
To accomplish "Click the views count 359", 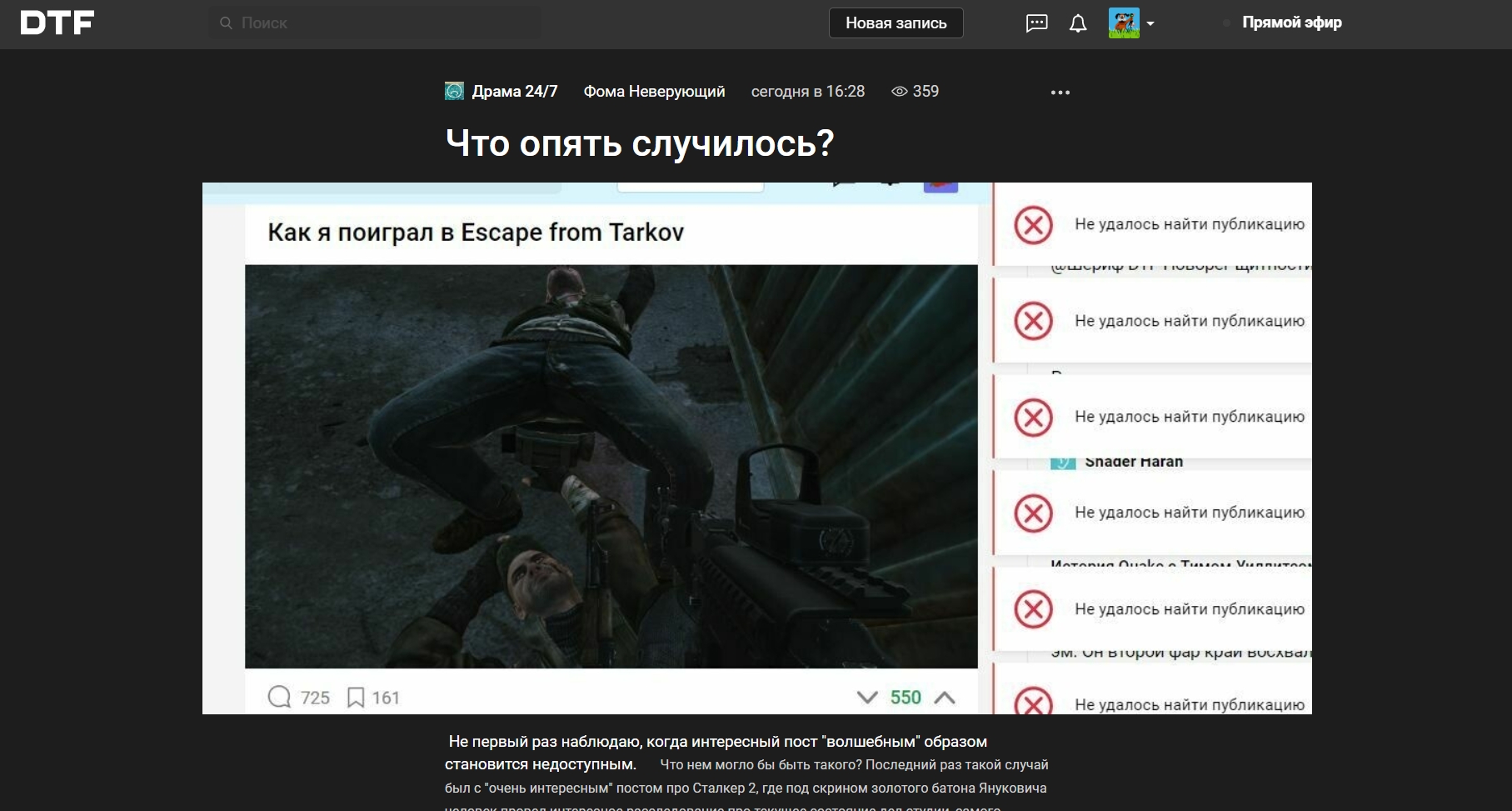I will coord(926,92).
